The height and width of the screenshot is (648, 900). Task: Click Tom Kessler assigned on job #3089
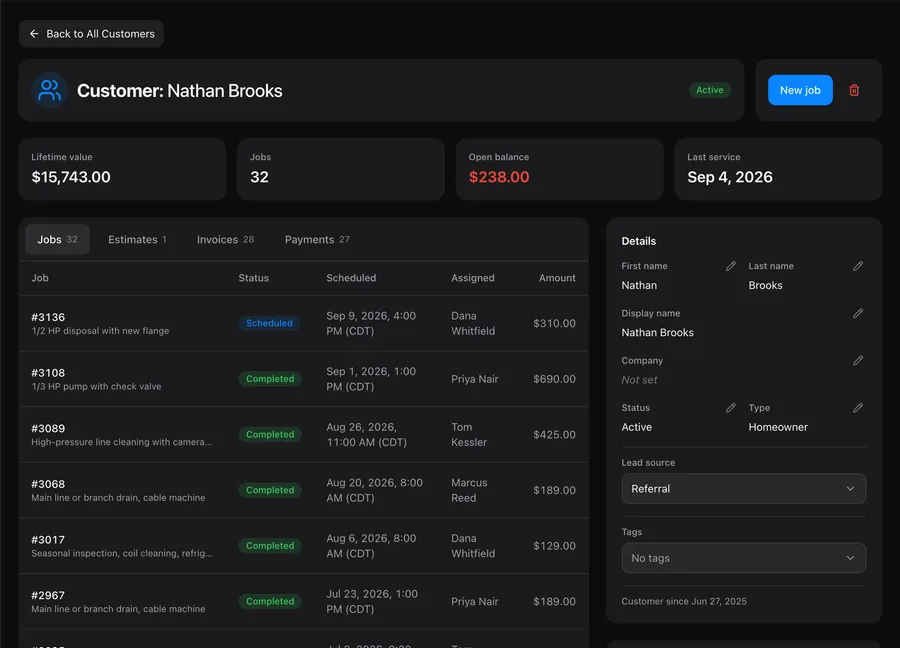point(469,434)
